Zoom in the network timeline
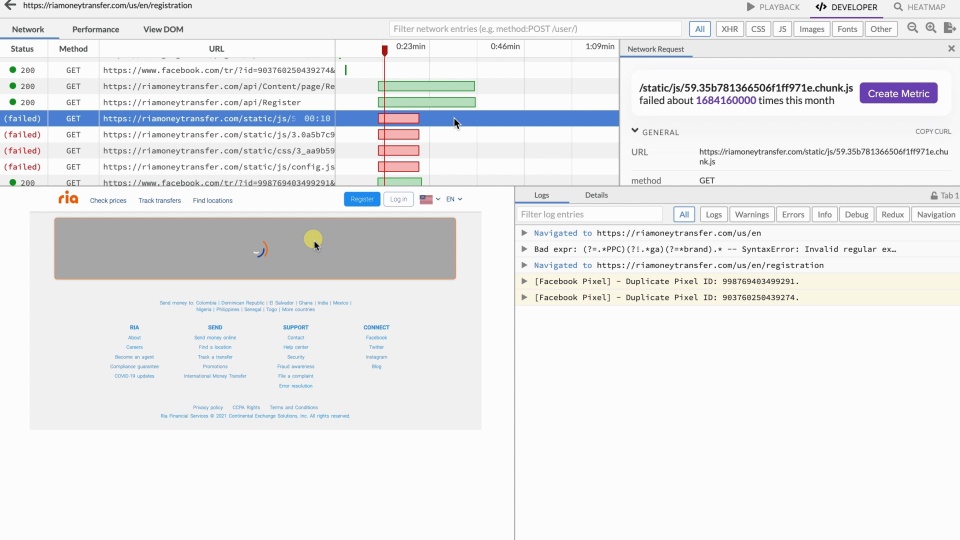The height and width of the screenshot is (540, 960). click(x=931, y=28)
